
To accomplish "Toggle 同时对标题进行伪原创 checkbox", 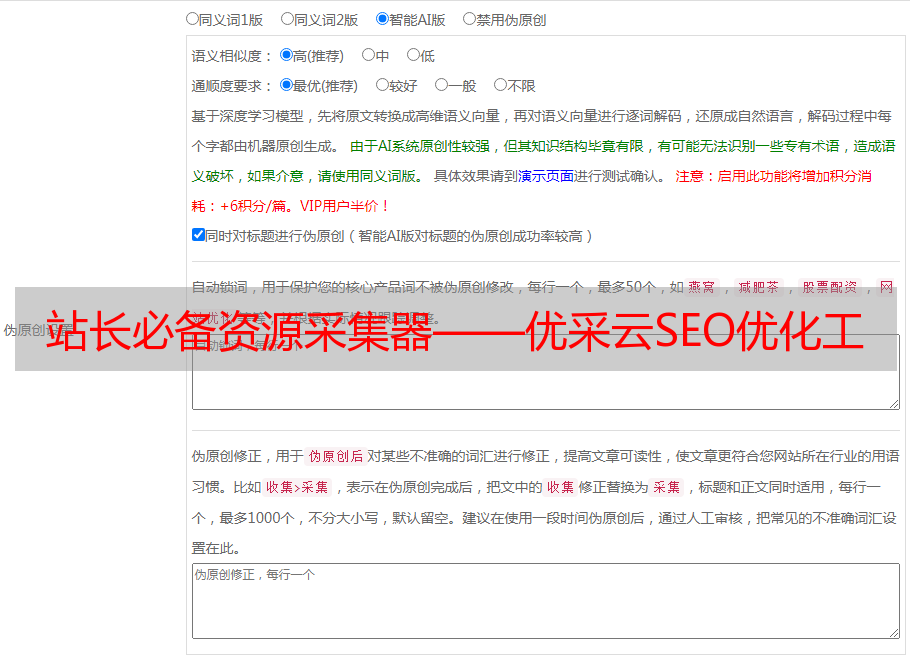I will 198,235.
